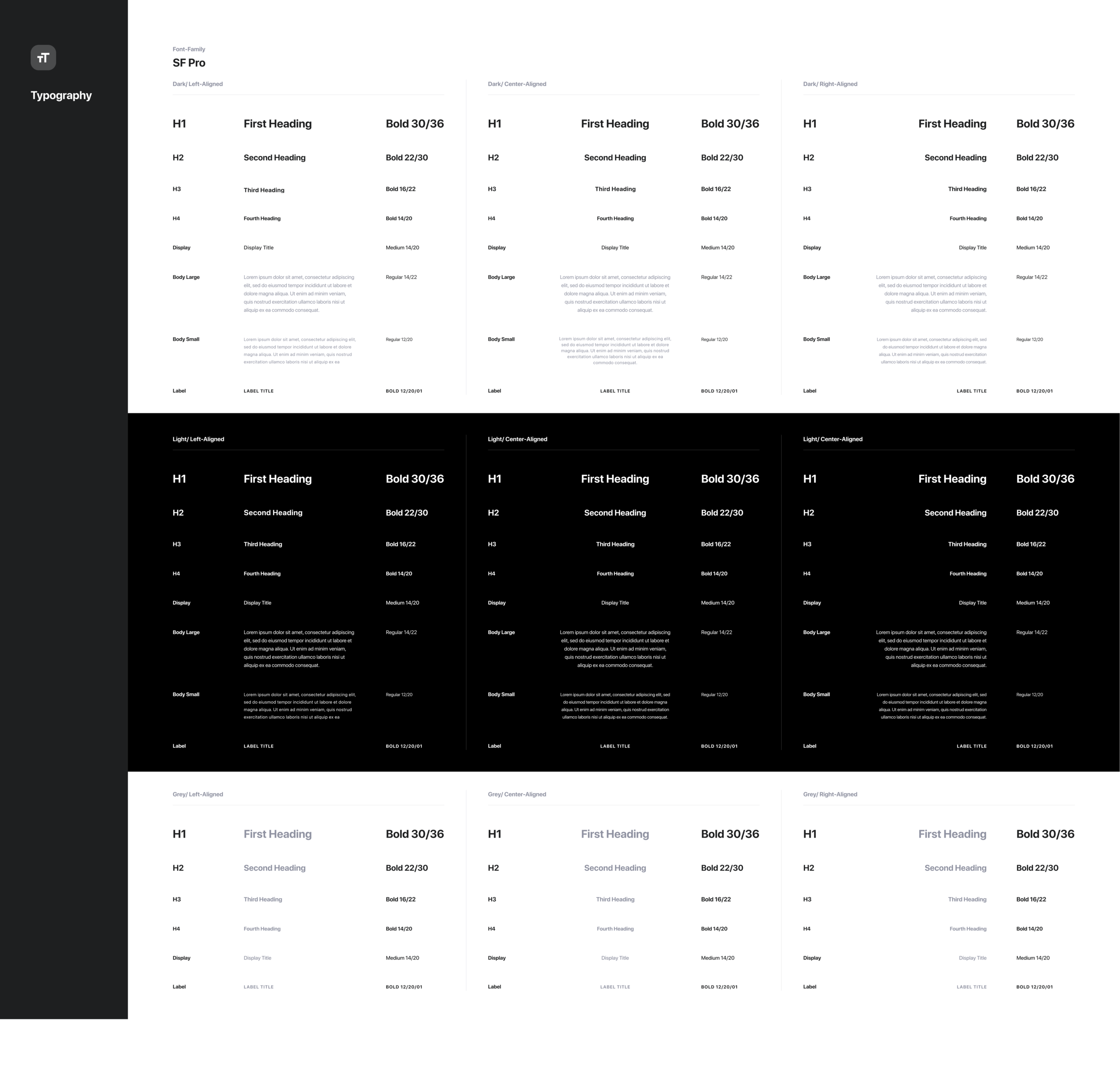This screenshot has height=1066, width=1120.
Task: Click Regular 12/20 spec in Dark/ Right-Aligned section
Action: pos(1030,340)
